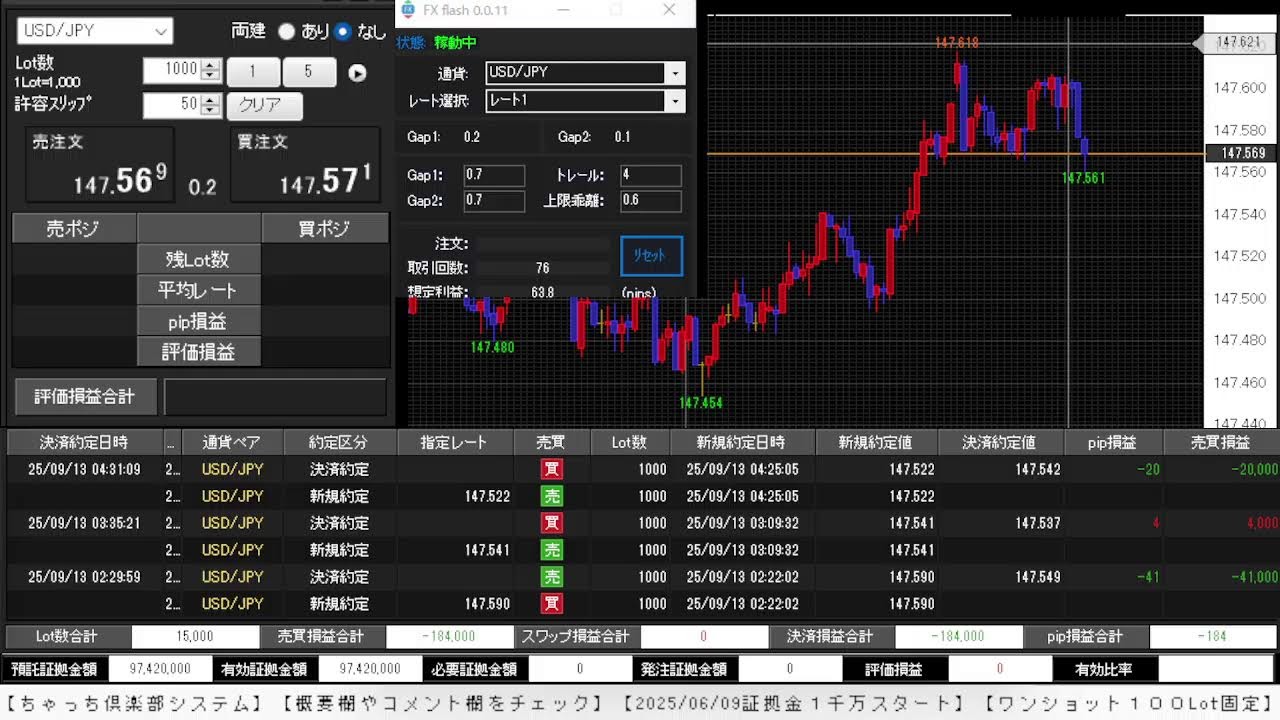Close the FX flash window
The image size is (1280, 720).
tap(669, 10)
